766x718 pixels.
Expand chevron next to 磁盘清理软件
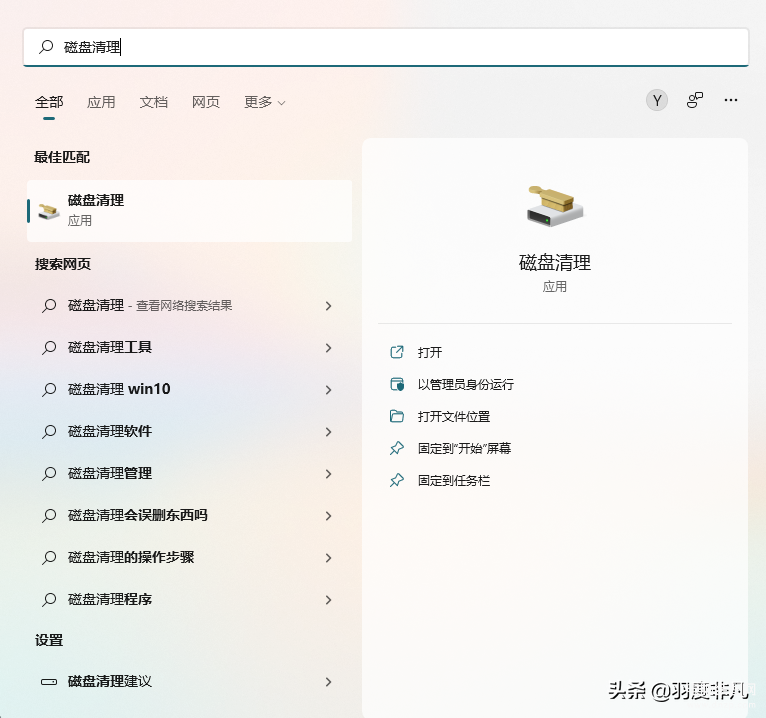pyautogui.click(x=328, y=432)
